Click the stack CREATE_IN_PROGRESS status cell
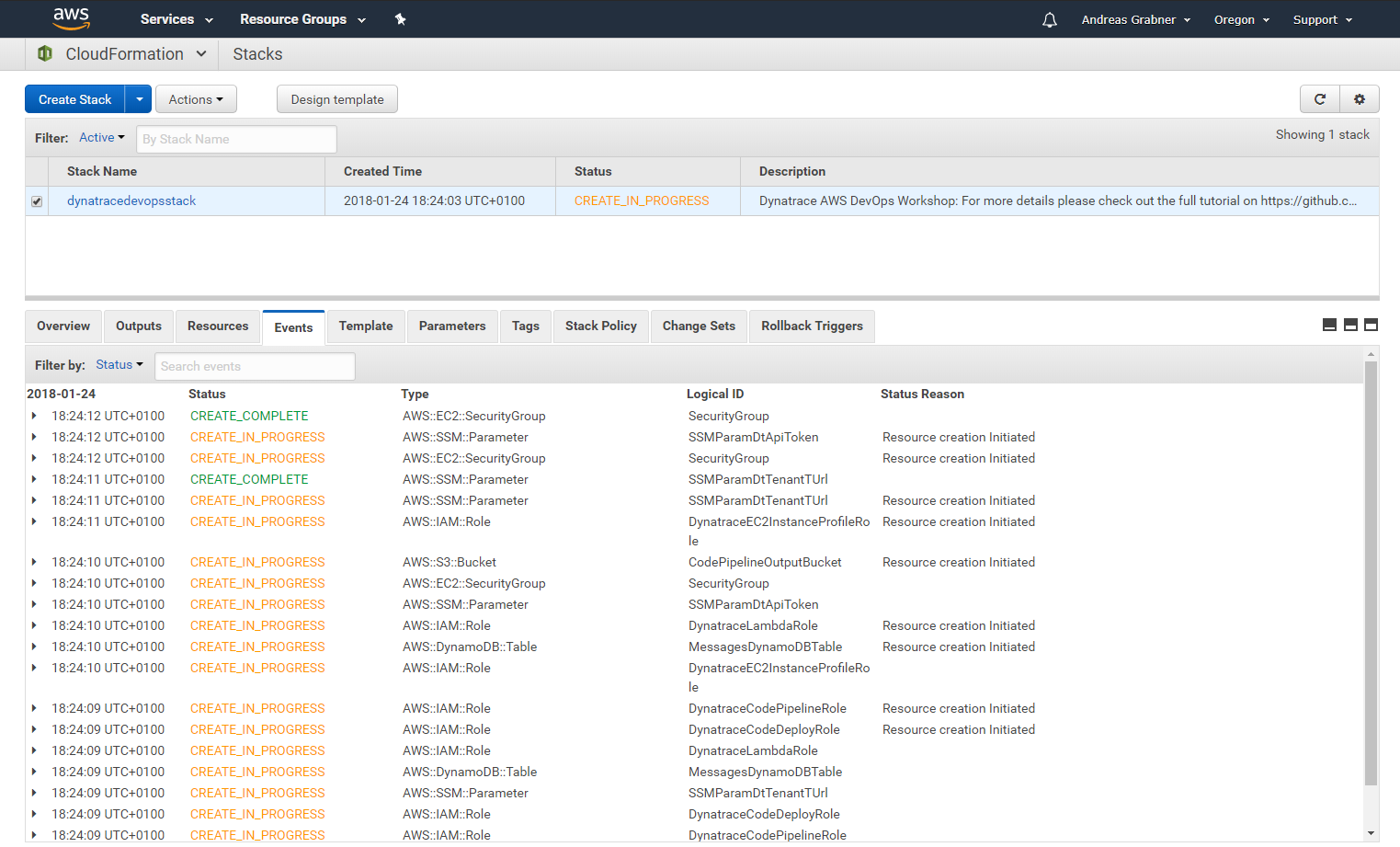The height and width of the screenshot is (847, 1400). [642, 200]
